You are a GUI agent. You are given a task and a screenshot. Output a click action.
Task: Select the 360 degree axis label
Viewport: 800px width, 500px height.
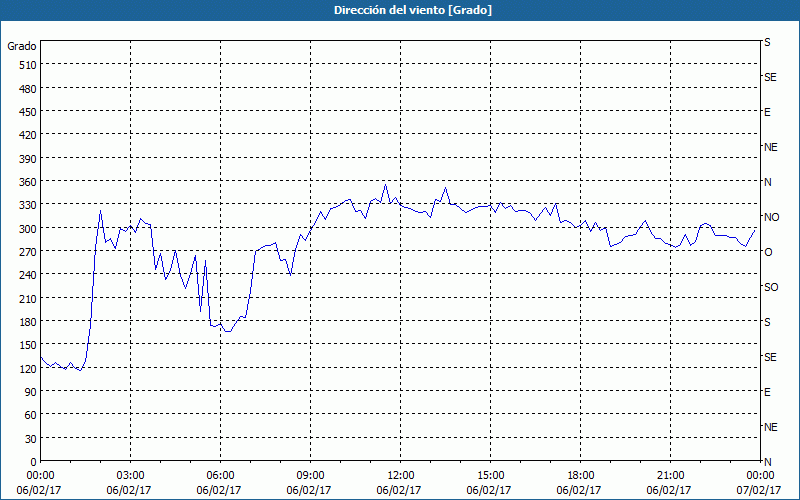(x=28, y=182)
